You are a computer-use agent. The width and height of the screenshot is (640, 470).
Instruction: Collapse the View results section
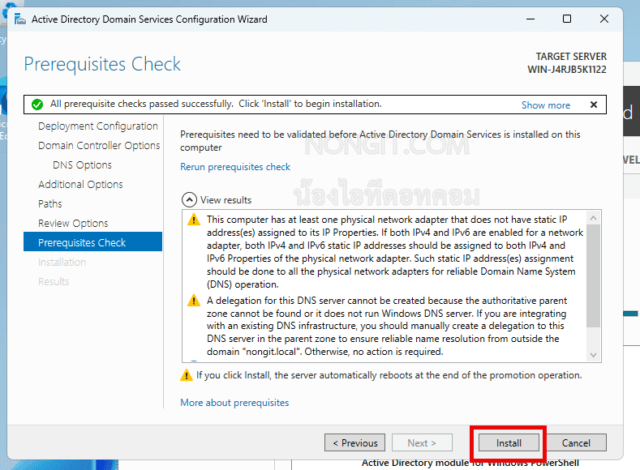pyautogui.click(x=189, y=200)
